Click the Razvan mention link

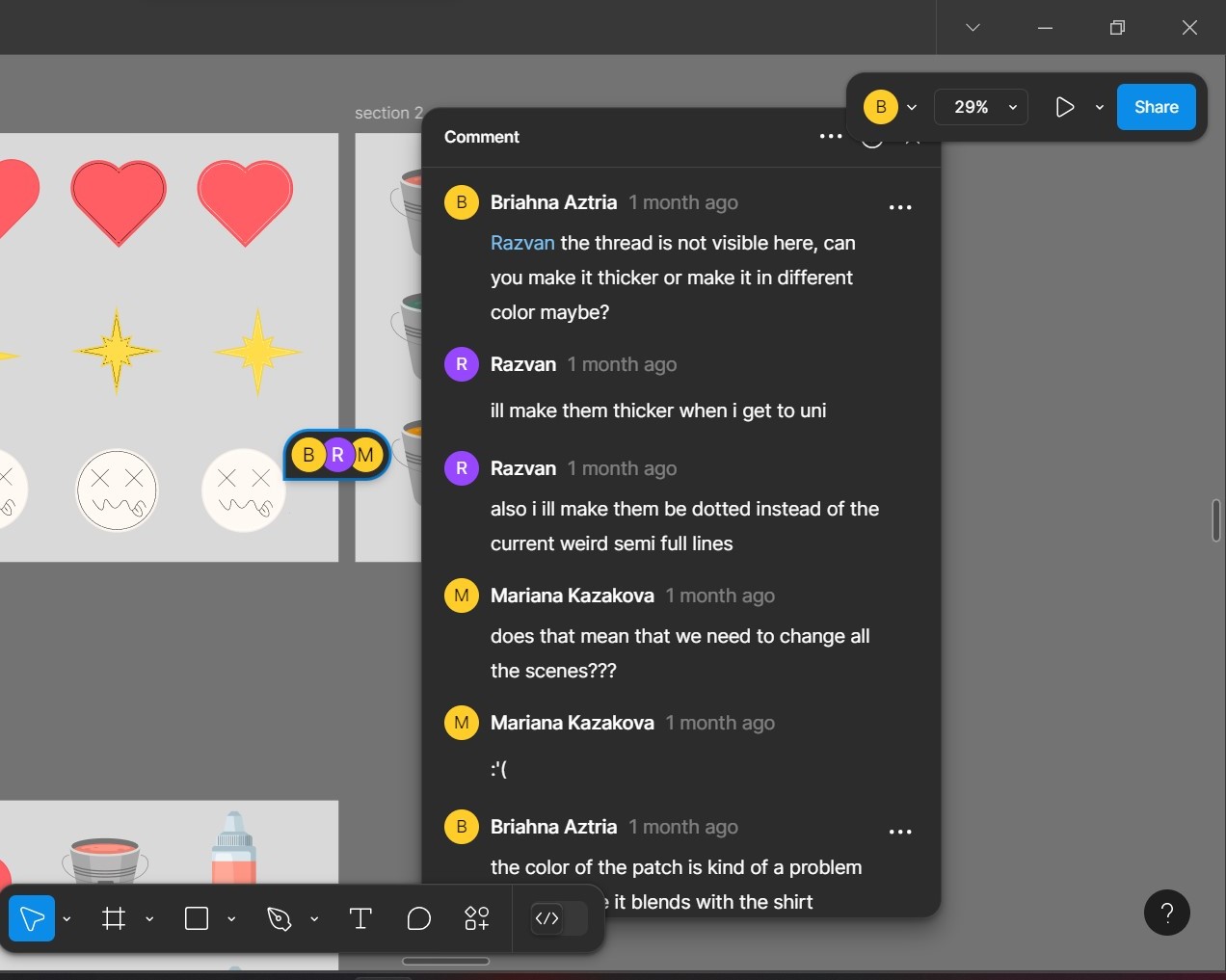[x=522, y=243]
